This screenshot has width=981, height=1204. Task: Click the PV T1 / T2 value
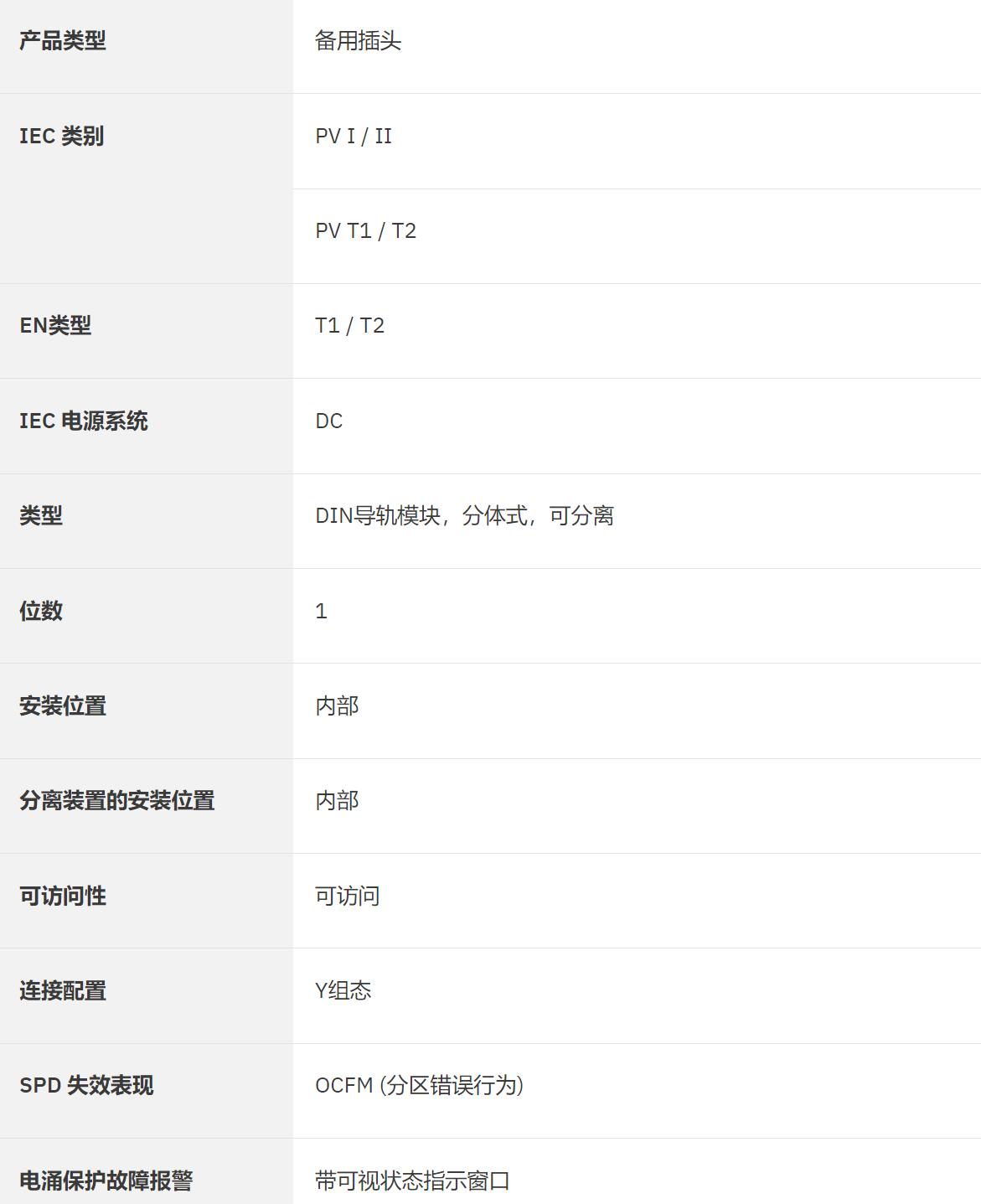[x=365, y=230]
